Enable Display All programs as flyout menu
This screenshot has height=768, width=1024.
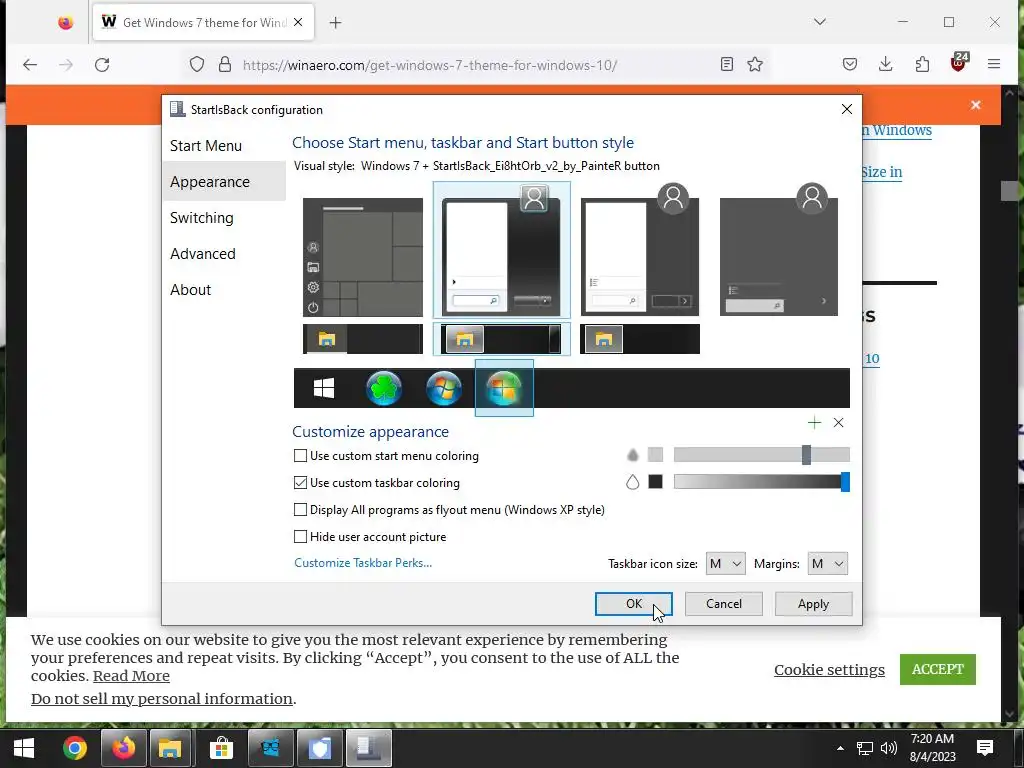coord(300,509)
